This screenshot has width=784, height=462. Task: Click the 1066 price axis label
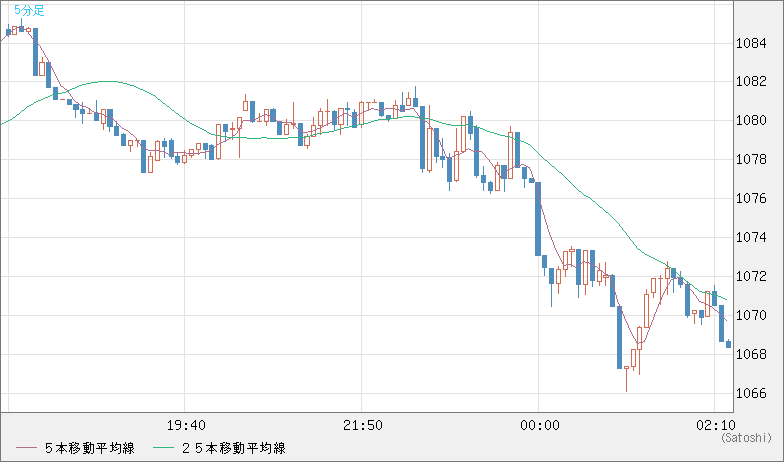tap(751, 393)
